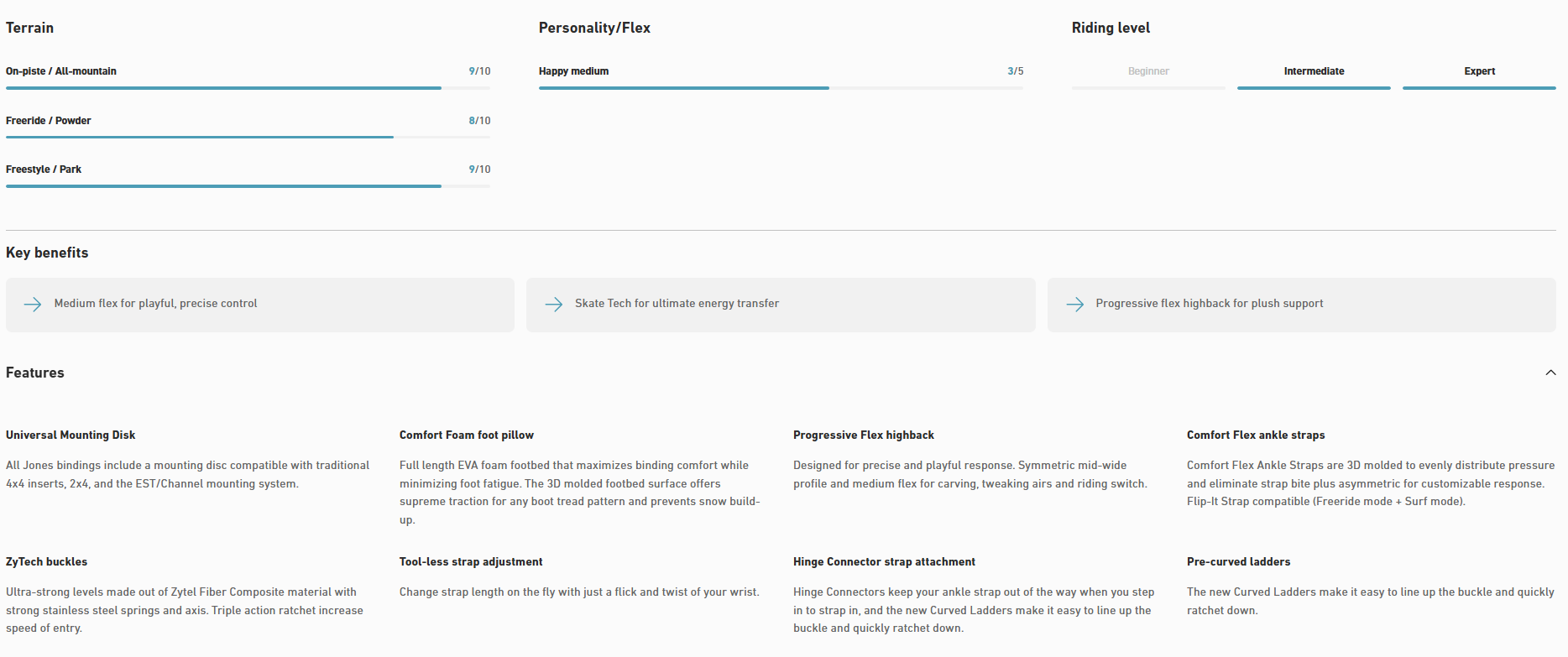Open the Medium flex playful control card

coord(259,305)
